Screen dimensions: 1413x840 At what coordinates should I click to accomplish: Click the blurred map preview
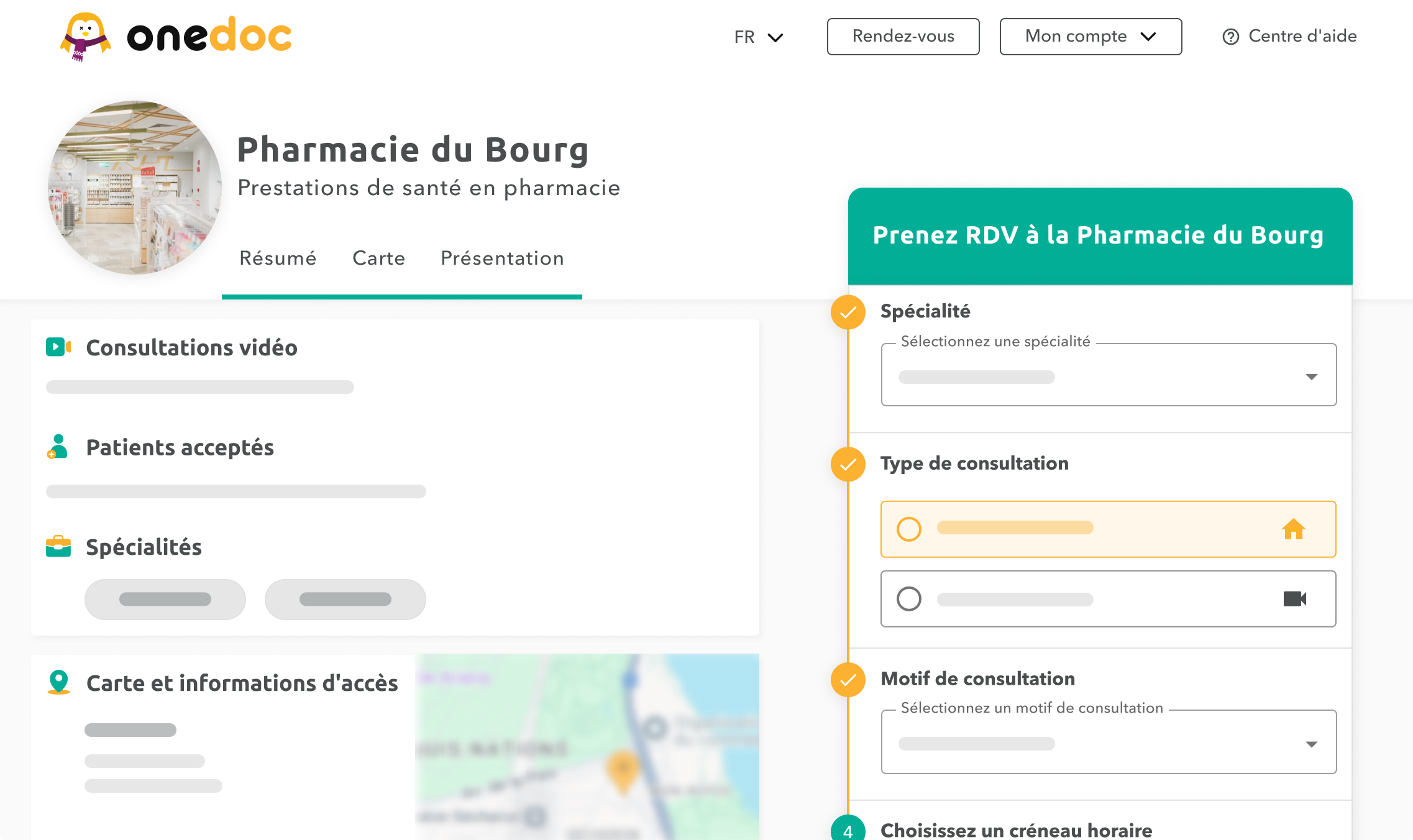pyautogui.click(x=587, y=747)
